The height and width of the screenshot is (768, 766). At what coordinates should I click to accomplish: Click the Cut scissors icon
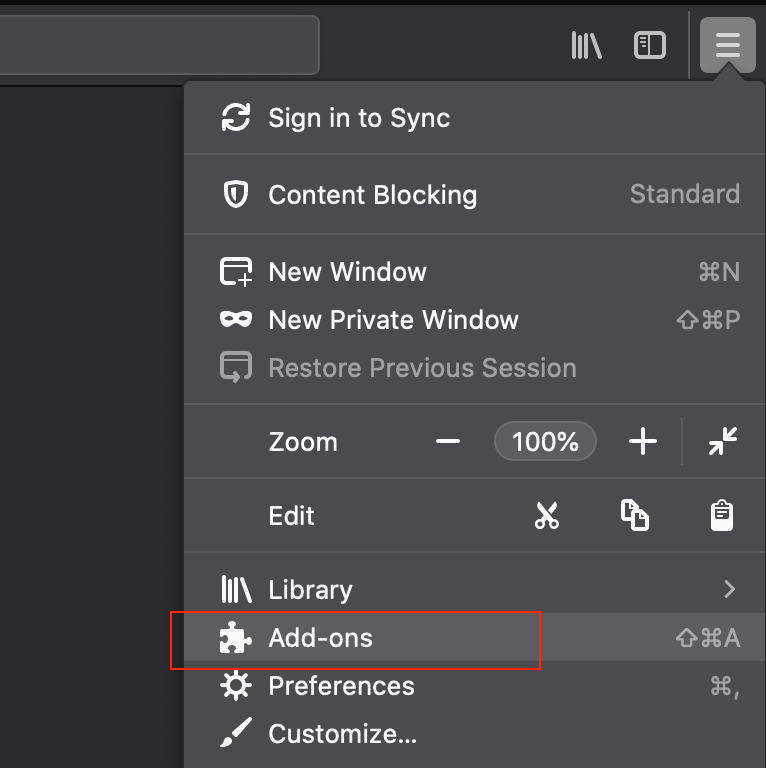[x=547, y=516]
